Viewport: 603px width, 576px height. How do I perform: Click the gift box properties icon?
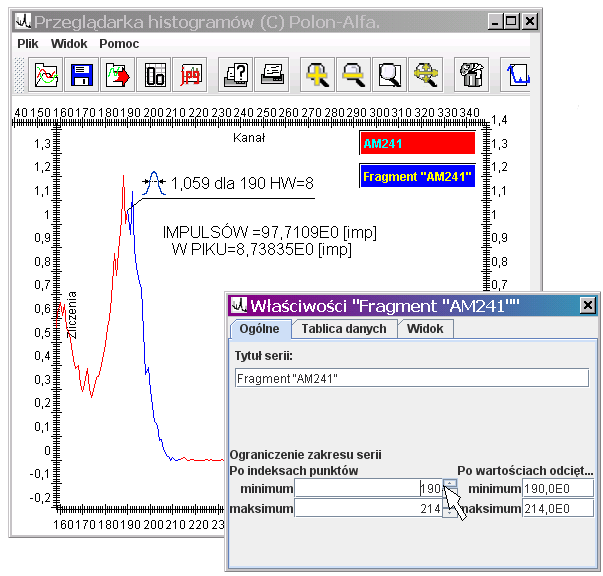click(x=471, y=74)
